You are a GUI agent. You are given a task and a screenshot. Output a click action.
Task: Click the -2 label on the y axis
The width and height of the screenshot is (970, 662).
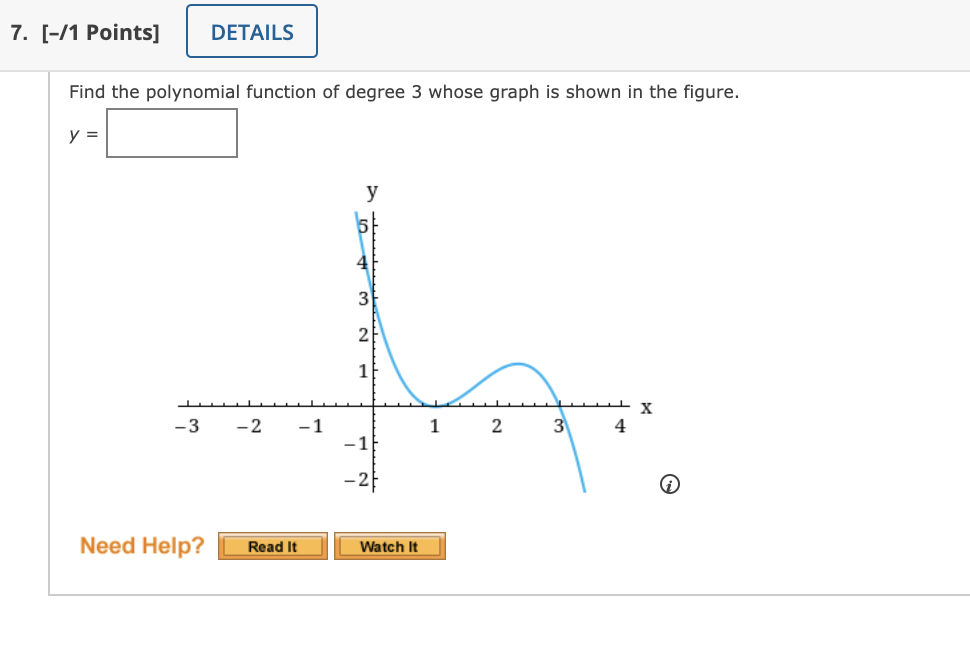(x=355, y=481)
